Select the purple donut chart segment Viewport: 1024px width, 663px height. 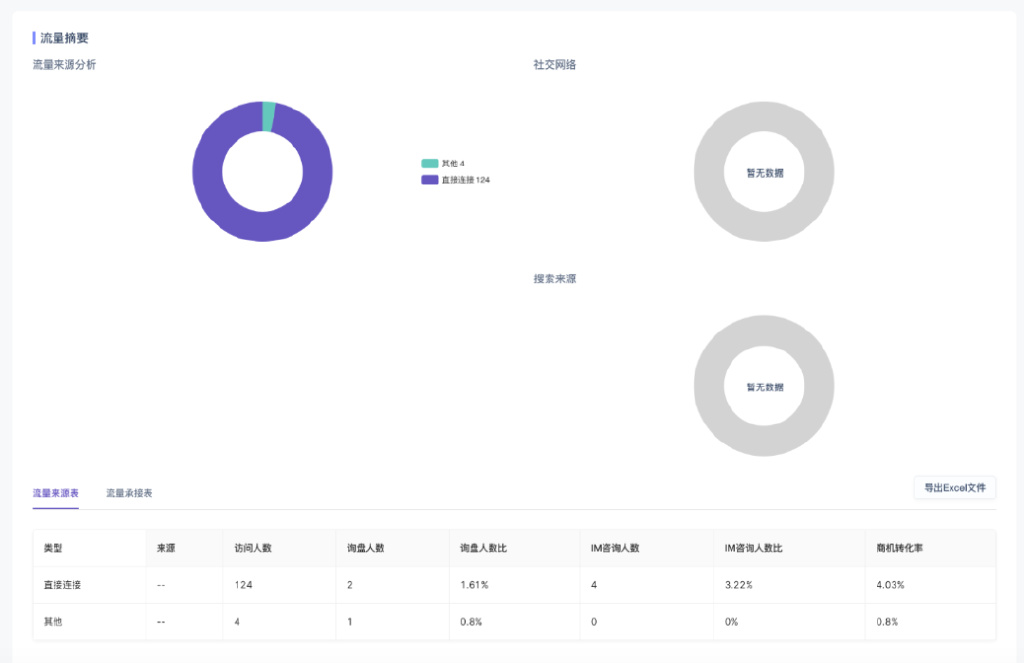(263, 226)
